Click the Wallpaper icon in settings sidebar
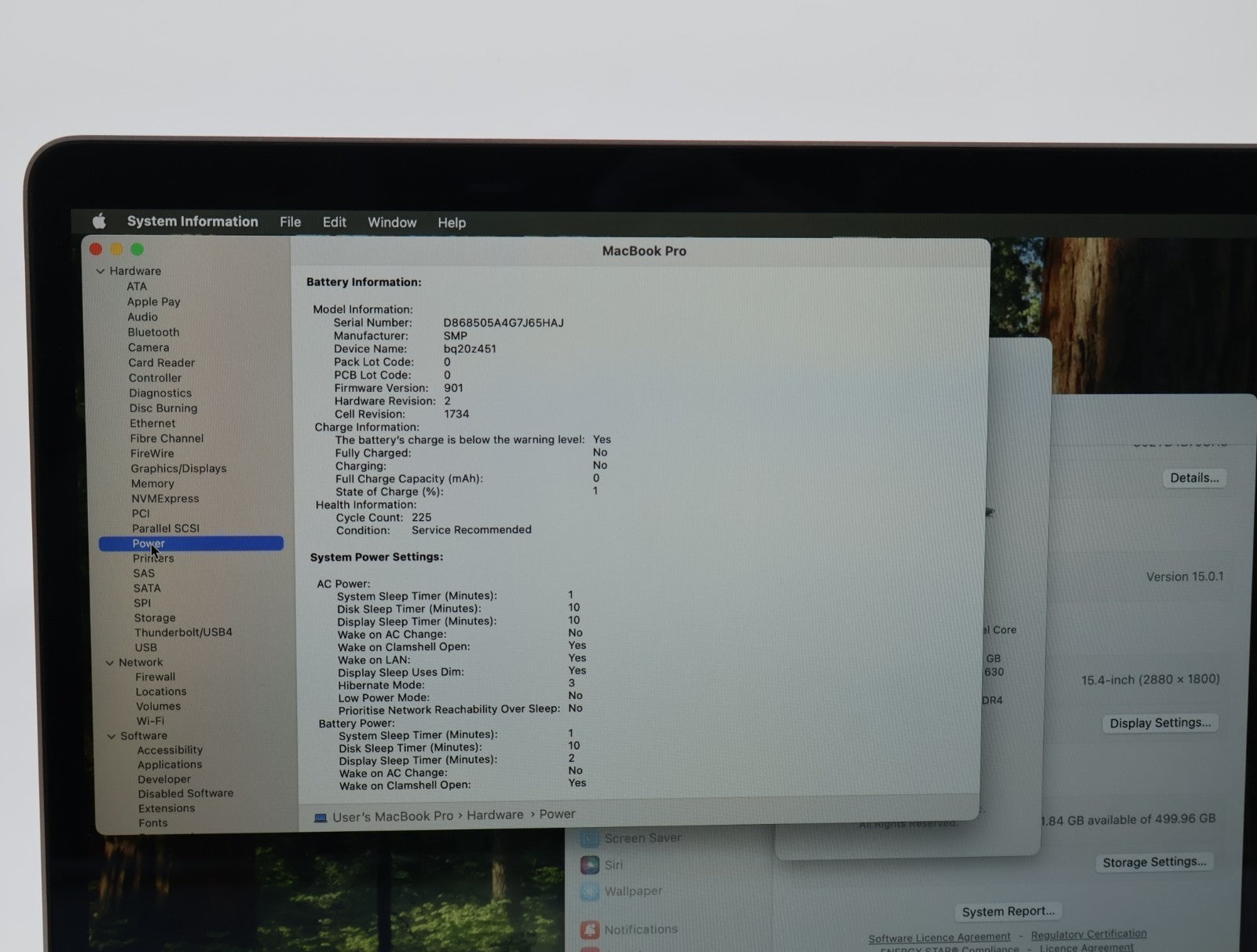This screenshot has height=952, width=1257. pyautogui.click(x=590, y=892)
